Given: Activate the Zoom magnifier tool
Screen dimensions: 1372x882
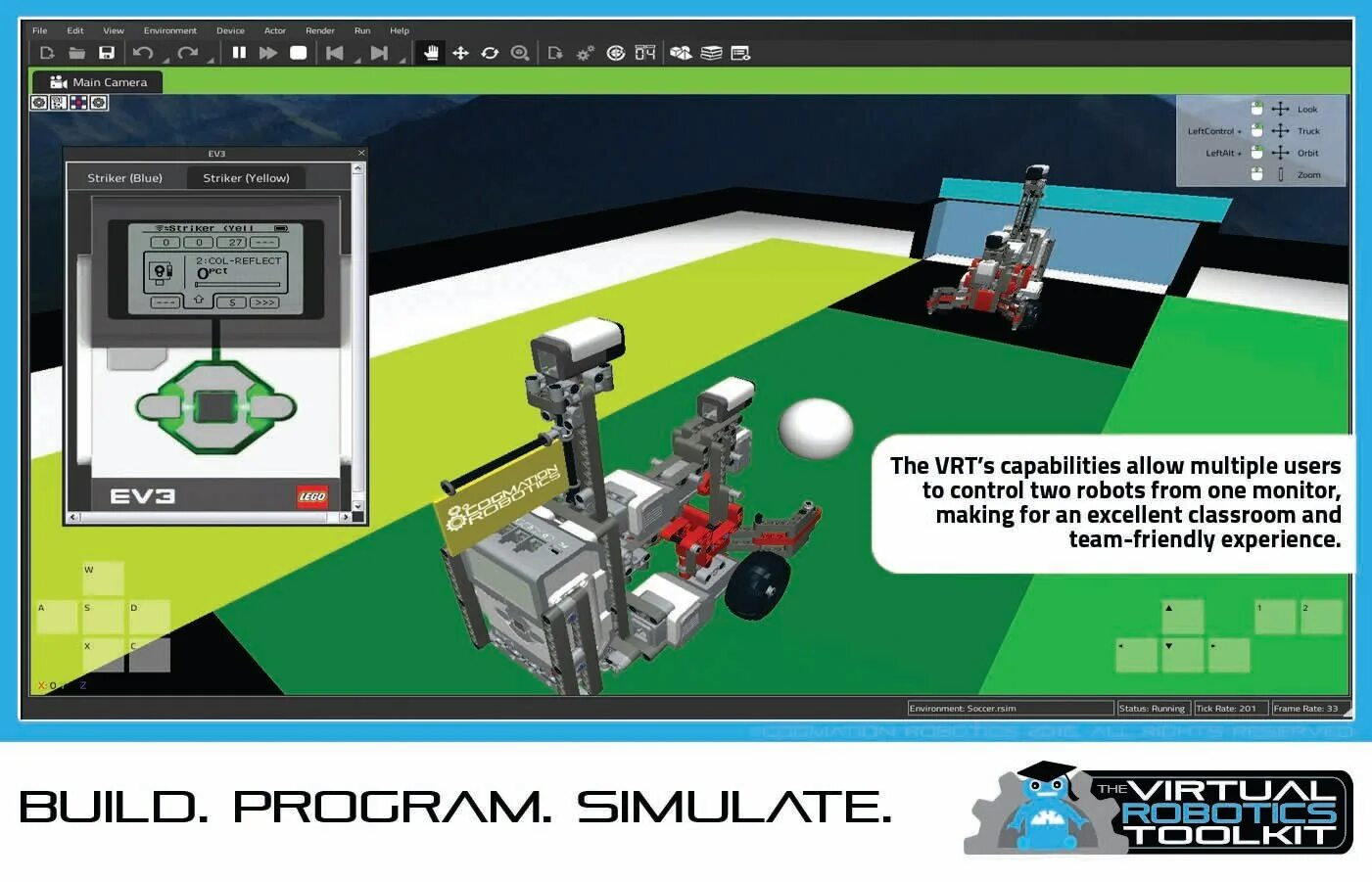Looking at the screenshot, I should click(x=520, y=53).
